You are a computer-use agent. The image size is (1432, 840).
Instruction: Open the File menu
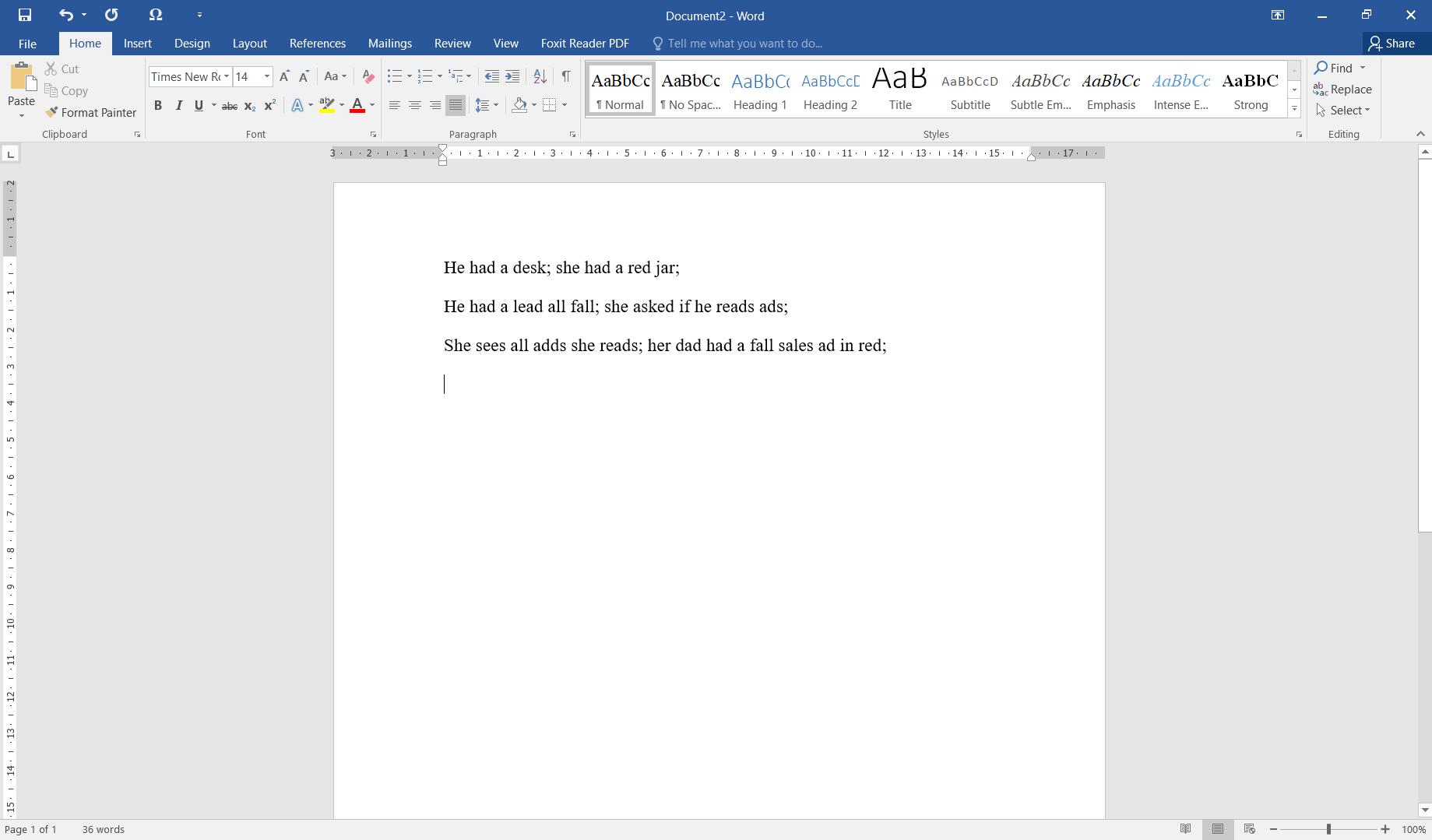tap(27, 44)
